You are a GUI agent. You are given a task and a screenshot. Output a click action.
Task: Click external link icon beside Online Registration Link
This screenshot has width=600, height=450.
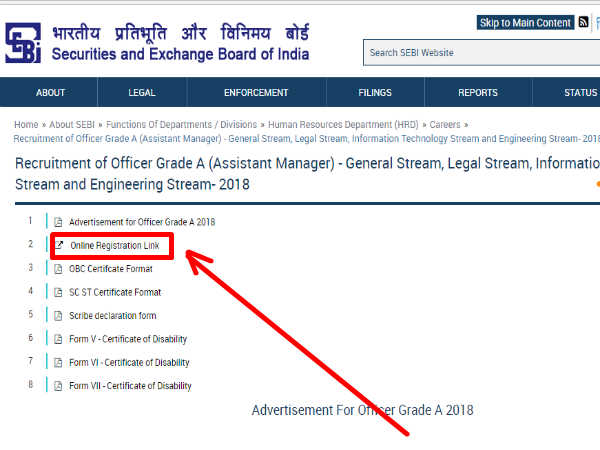click(x=59, y=245)
